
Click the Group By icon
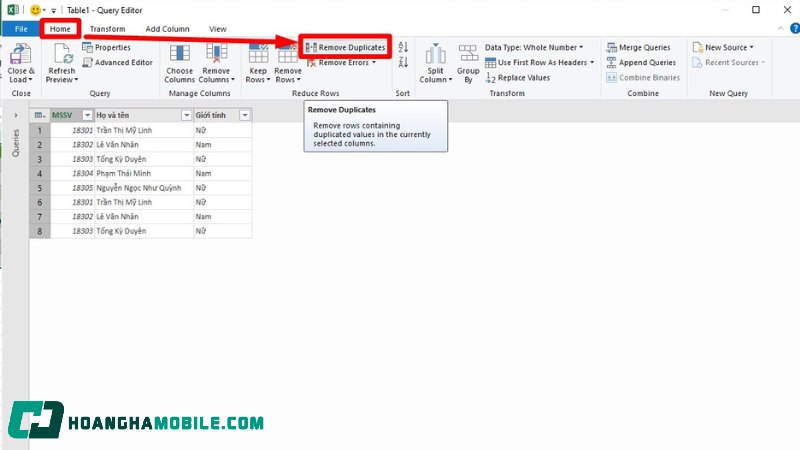point(468,54)
